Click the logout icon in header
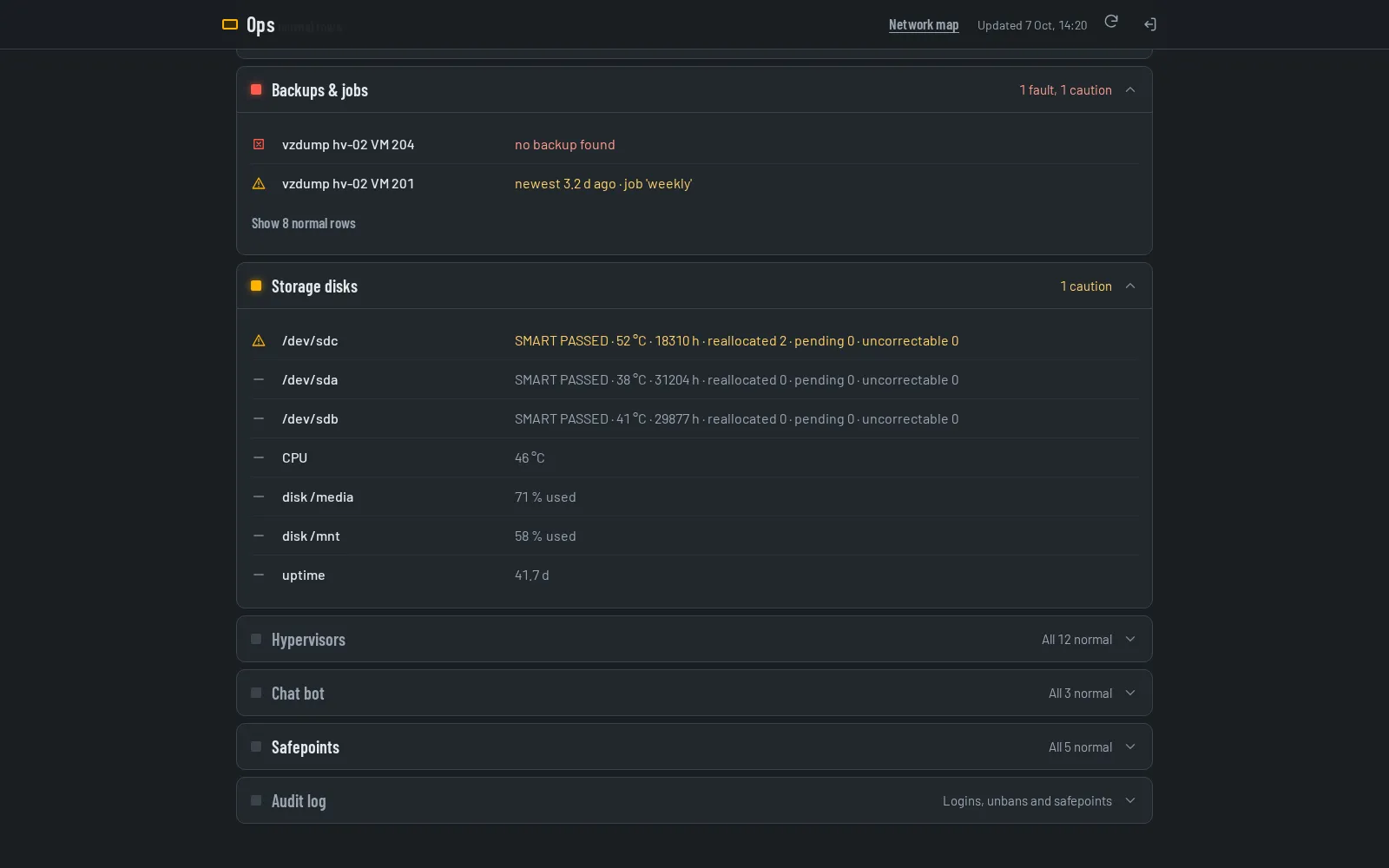Screen dimensions: 1389x868 point(1150,24)
